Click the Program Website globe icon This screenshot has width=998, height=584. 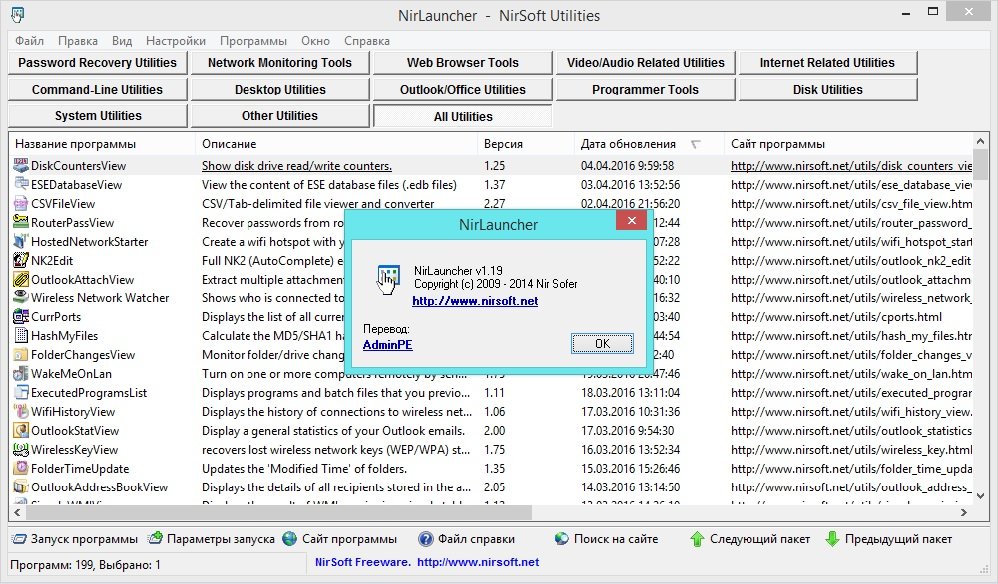pos(290,539)
